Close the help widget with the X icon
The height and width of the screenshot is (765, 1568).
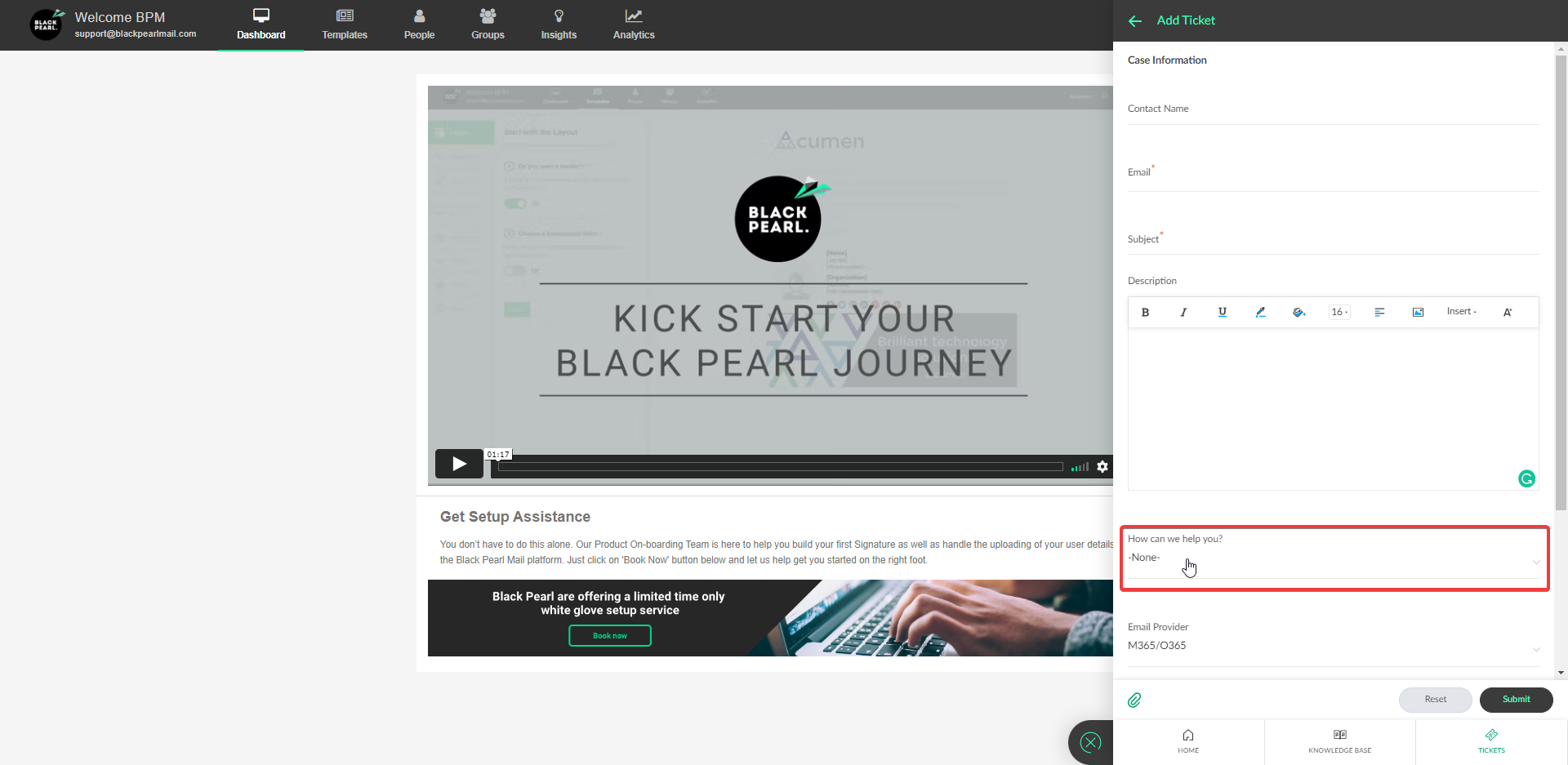[x=1090, y=742]
